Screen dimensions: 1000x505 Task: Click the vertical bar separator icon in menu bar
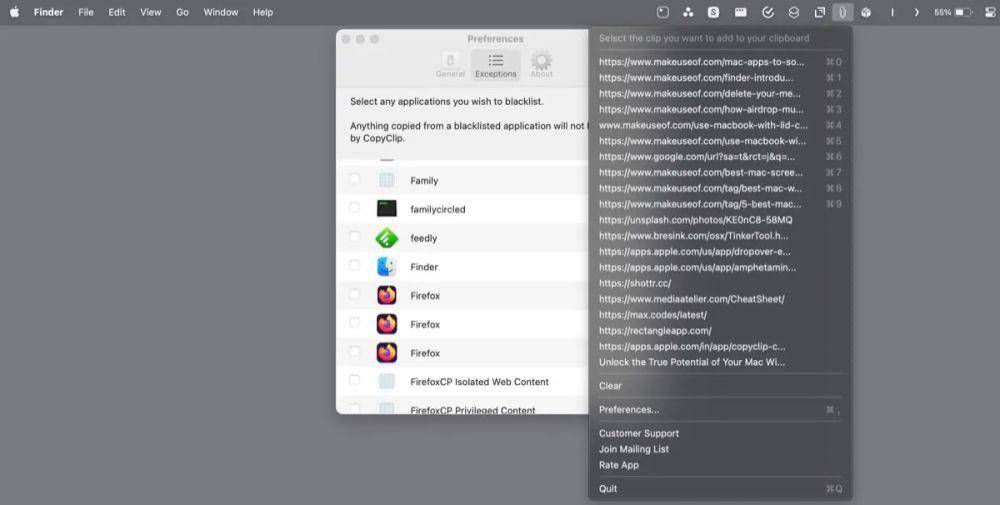click(x=892, y=12)
